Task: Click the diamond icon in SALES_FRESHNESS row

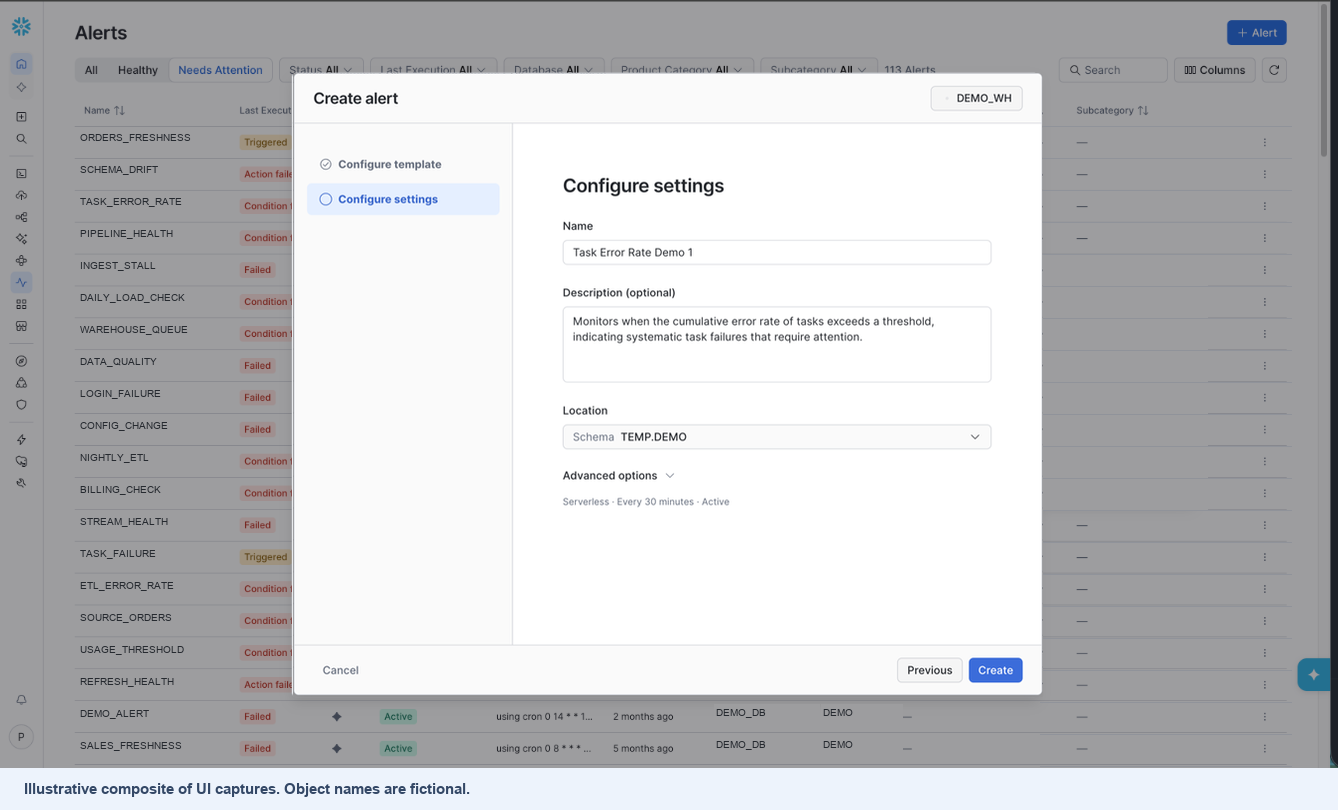Action: point(337,749)
